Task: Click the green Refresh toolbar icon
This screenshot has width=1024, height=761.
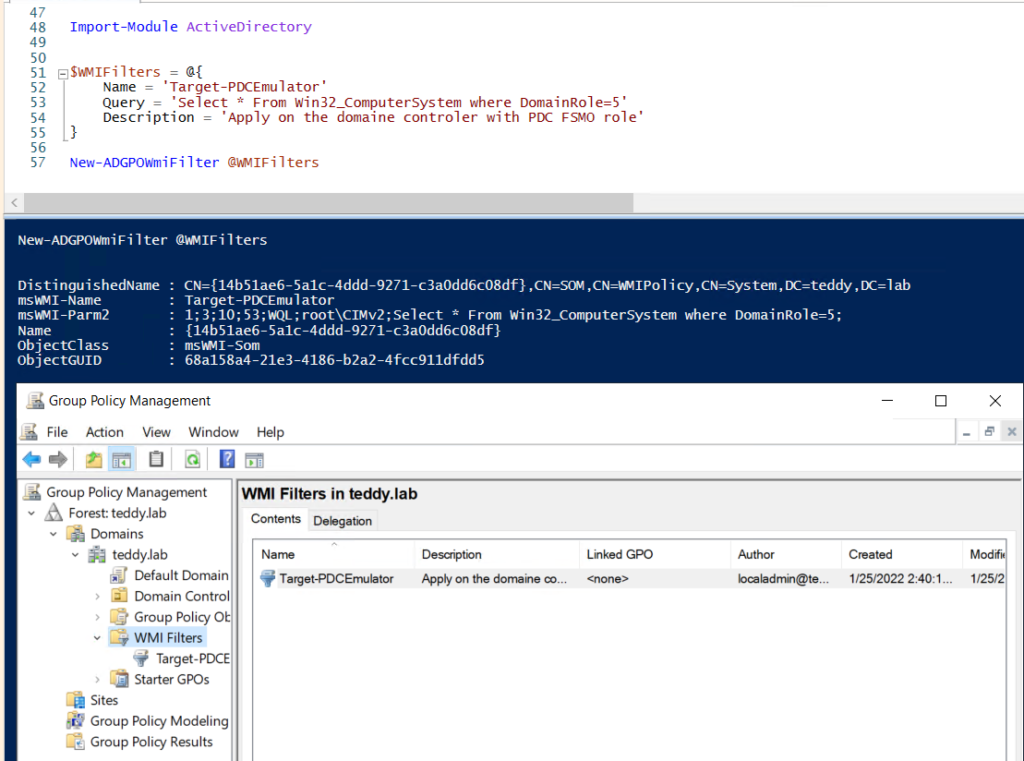Action: (192, 460)
